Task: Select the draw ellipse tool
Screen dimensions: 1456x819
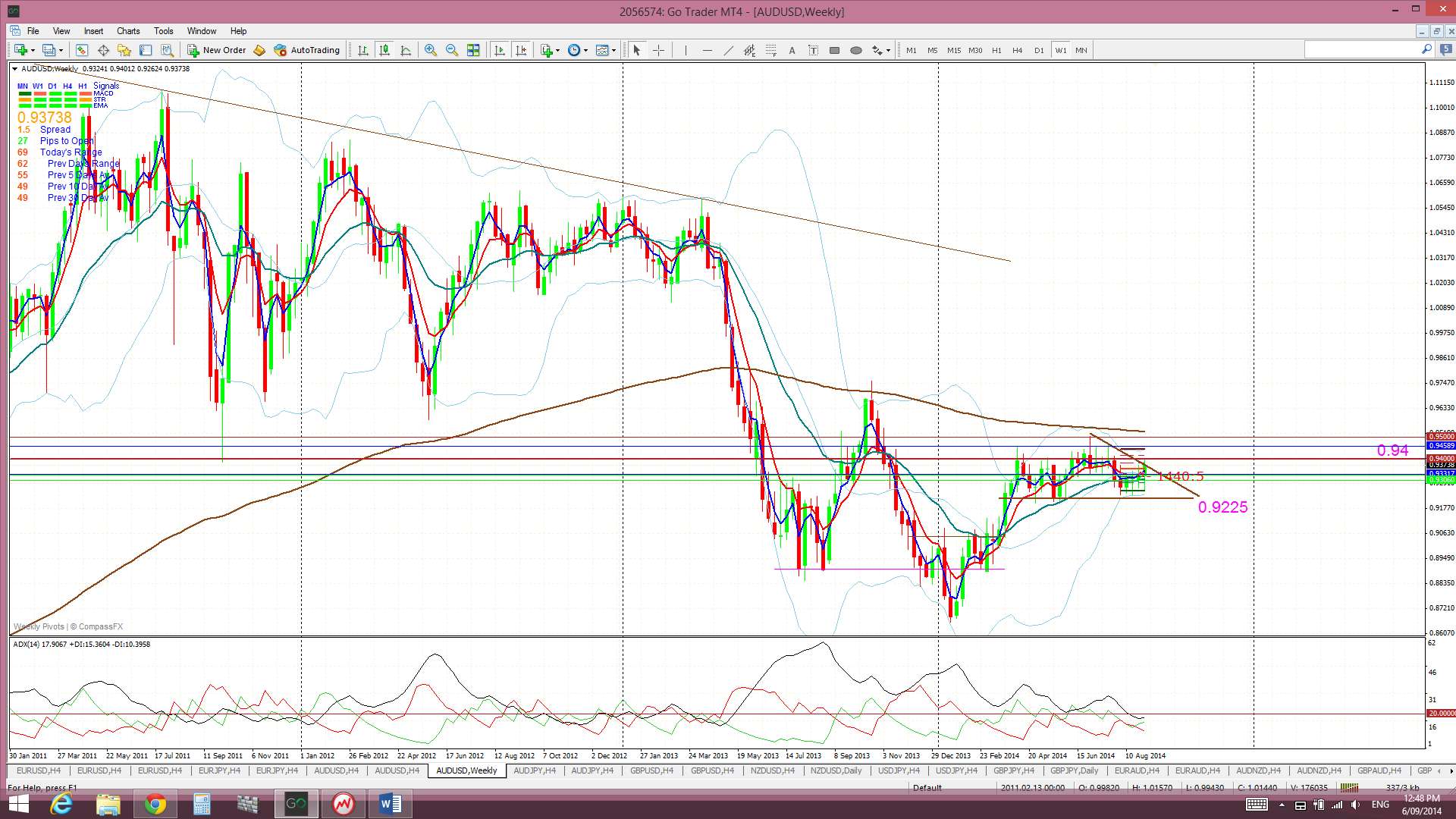Action: [855, 50]
